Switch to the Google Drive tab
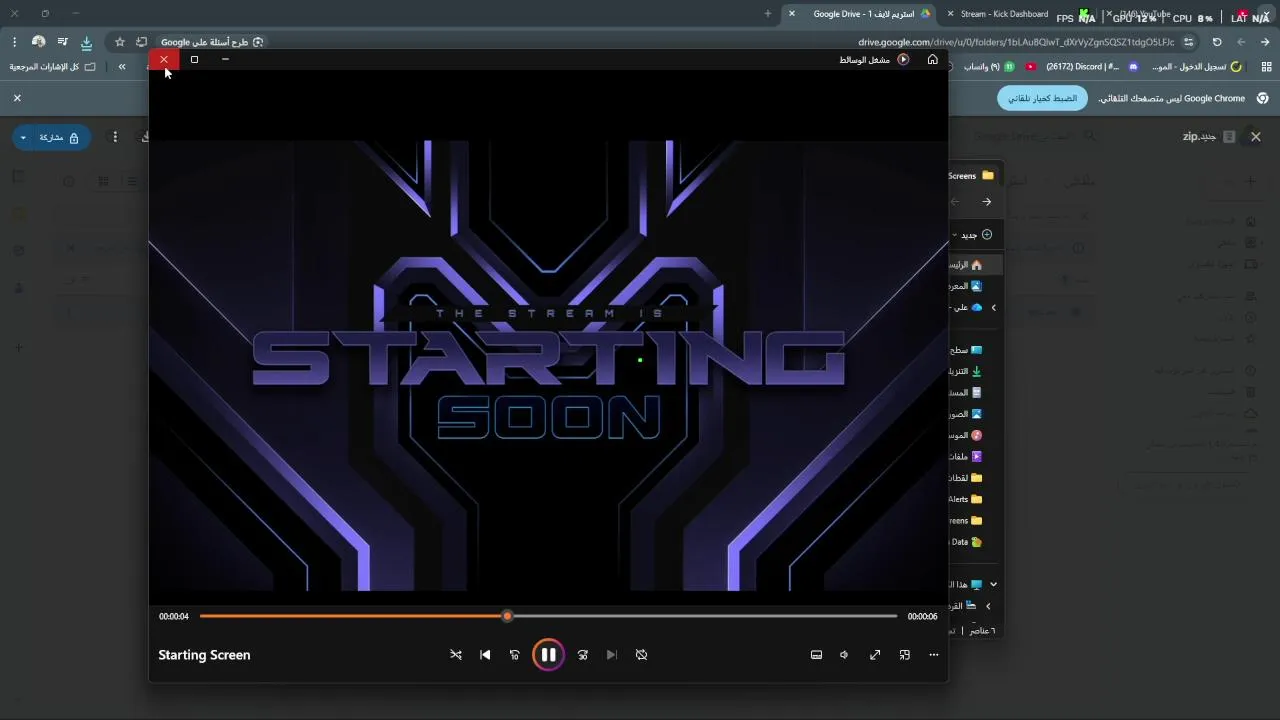Image resolution: width=1280 pixels, height=720 pixels. (x=866, y=14)
